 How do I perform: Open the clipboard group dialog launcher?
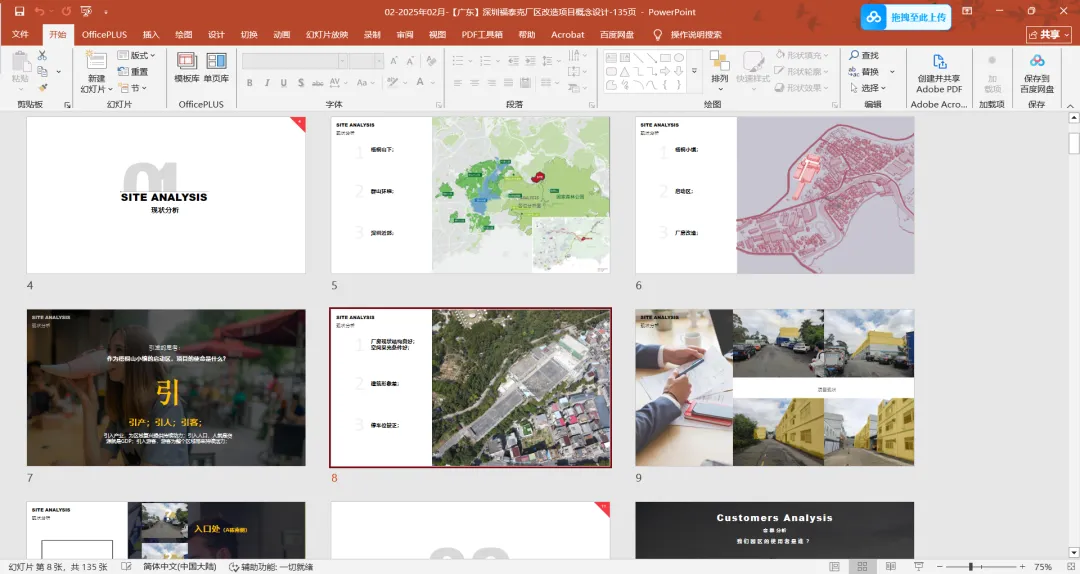coord(68,105)
